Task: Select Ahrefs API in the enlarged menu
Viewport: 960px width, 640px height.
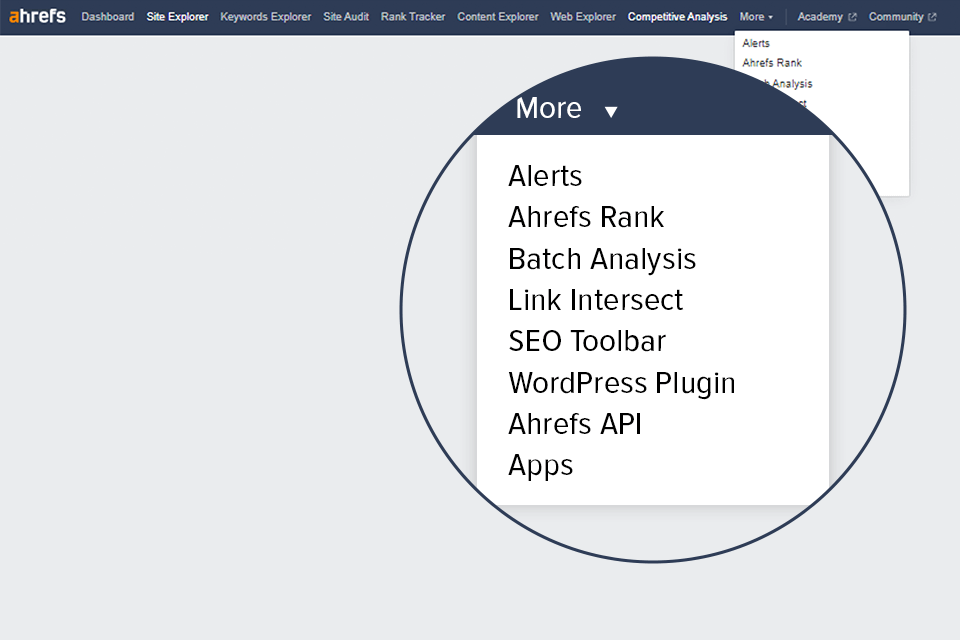Action: point(575,424)
